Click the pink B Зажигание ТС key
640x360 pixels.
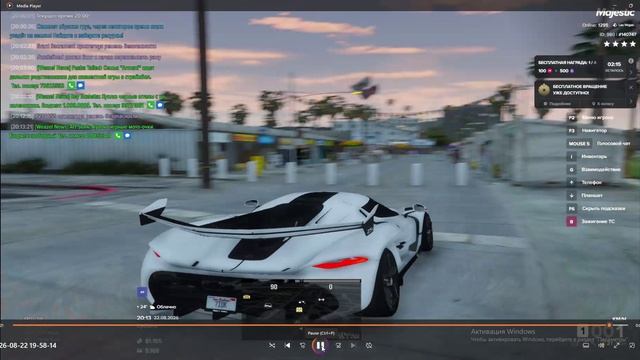(x=571, y=222)
